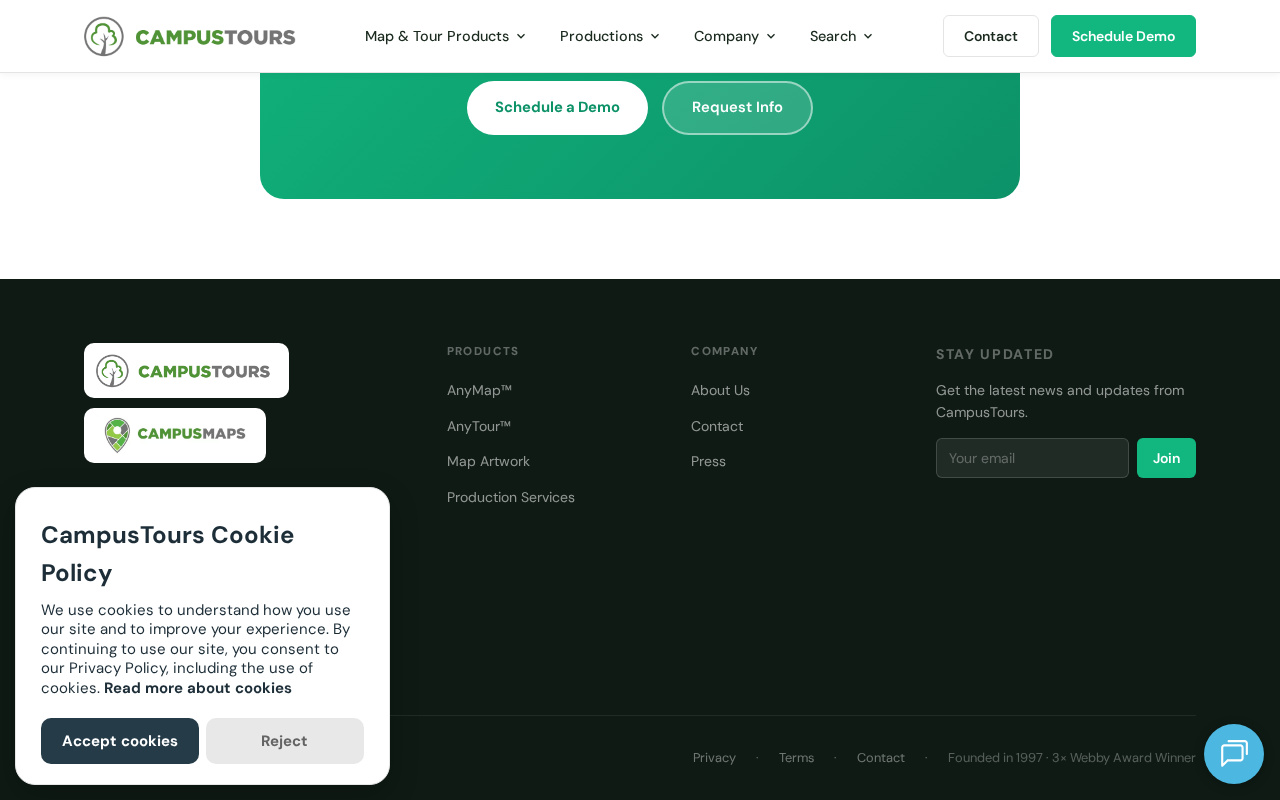Open the Terms link in footer

point(796,758)
